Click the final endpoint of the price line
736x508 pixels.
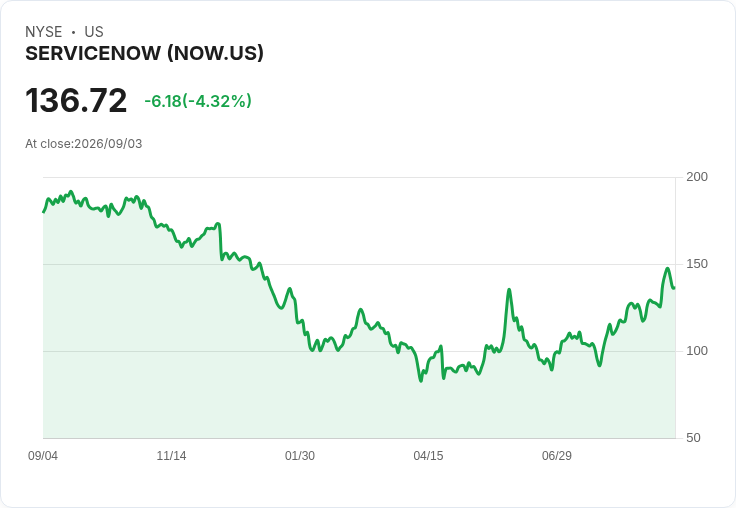(674, 288)
